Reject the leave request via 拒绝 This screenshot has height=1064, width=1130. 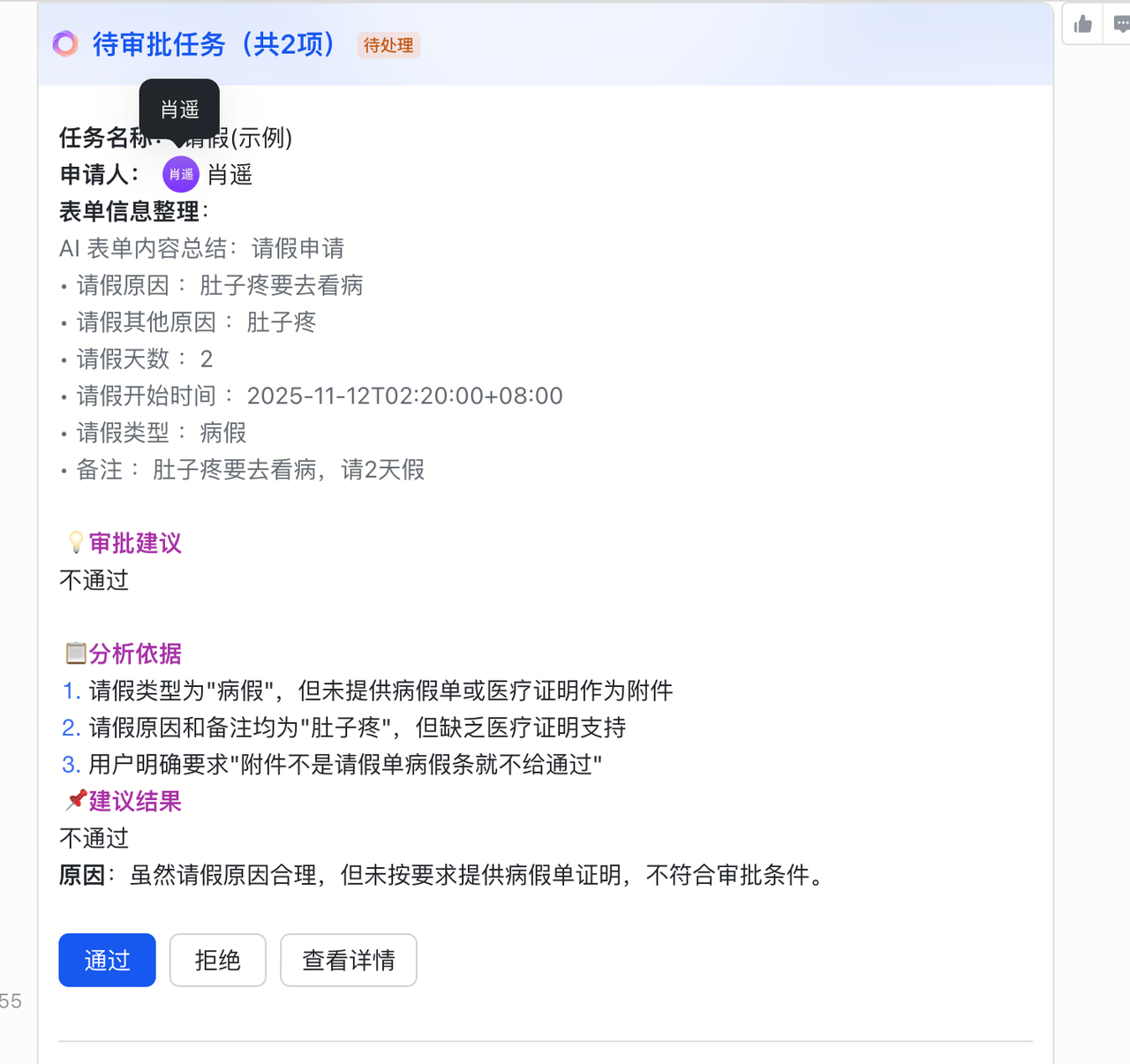pyautogui.click(x=217, y=960)
